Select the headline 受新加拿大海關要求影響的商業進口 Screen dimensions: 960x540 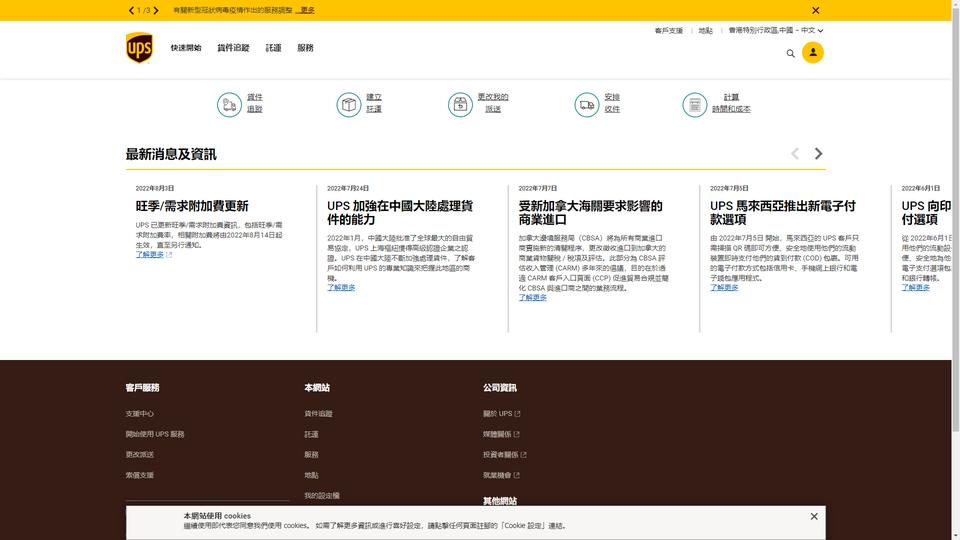coord(591,212)
